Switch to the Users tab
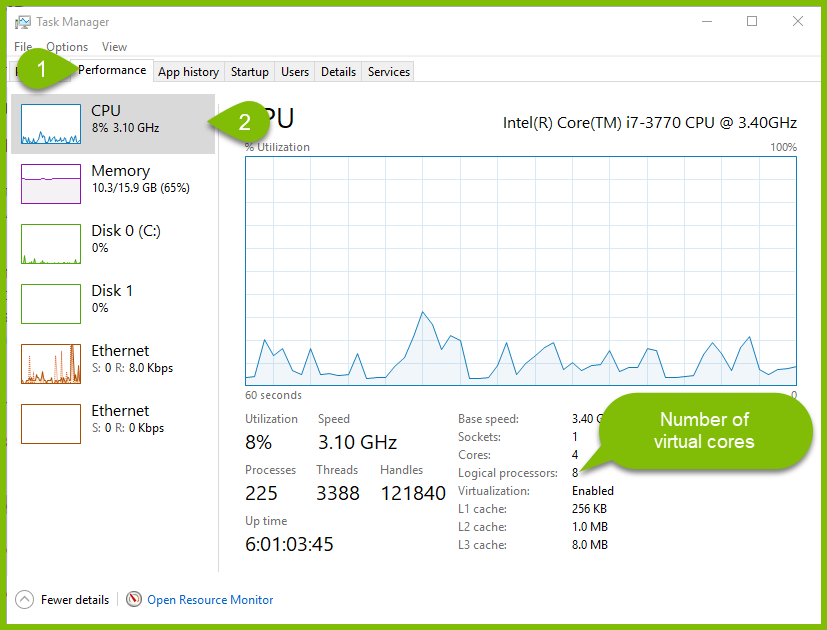Image resolution: width=827 pixels, height=630 pixels. [x=295, y=72]
